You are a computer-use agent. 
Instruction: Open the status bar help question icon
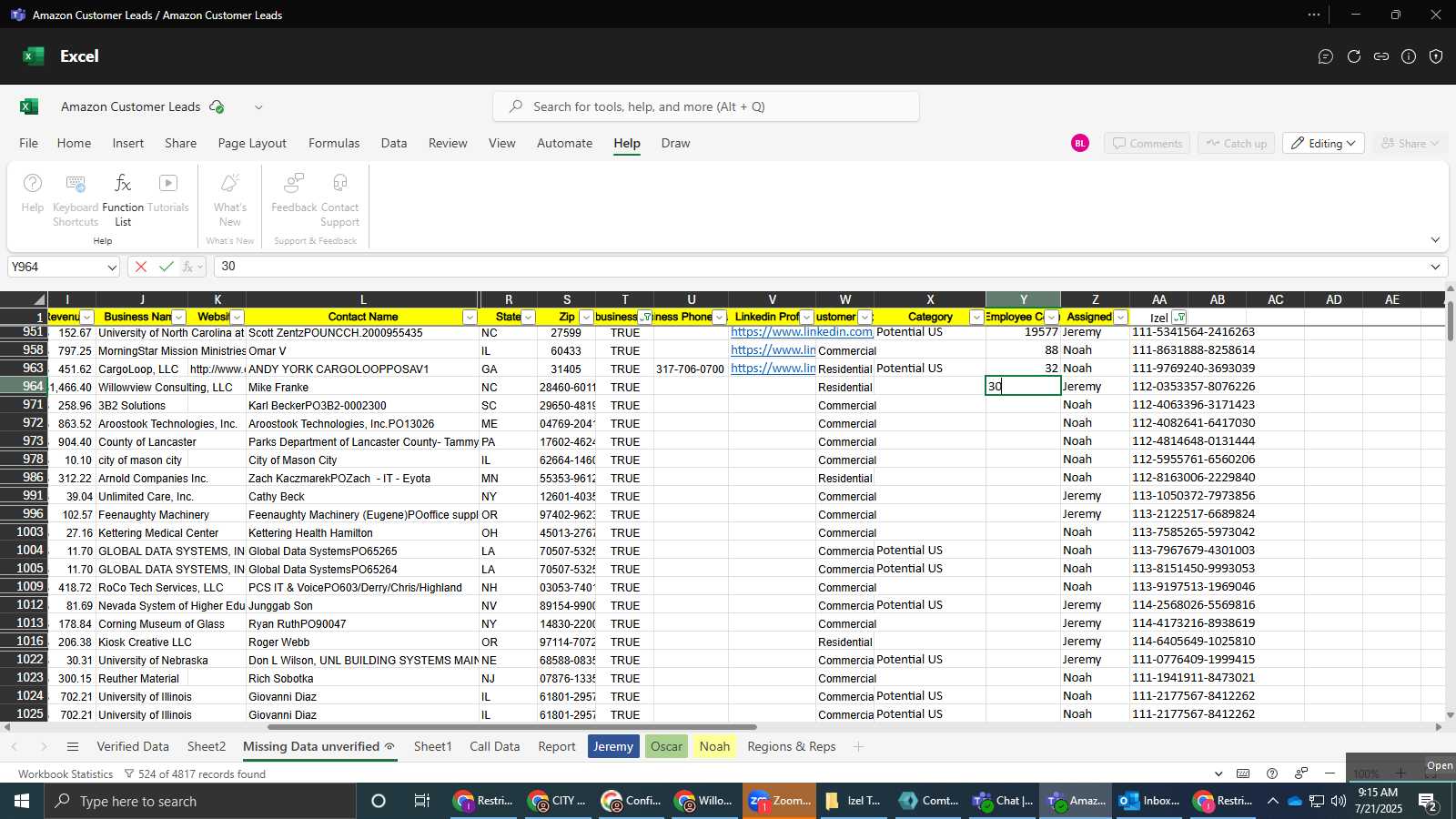click(x=1272, y=773)
